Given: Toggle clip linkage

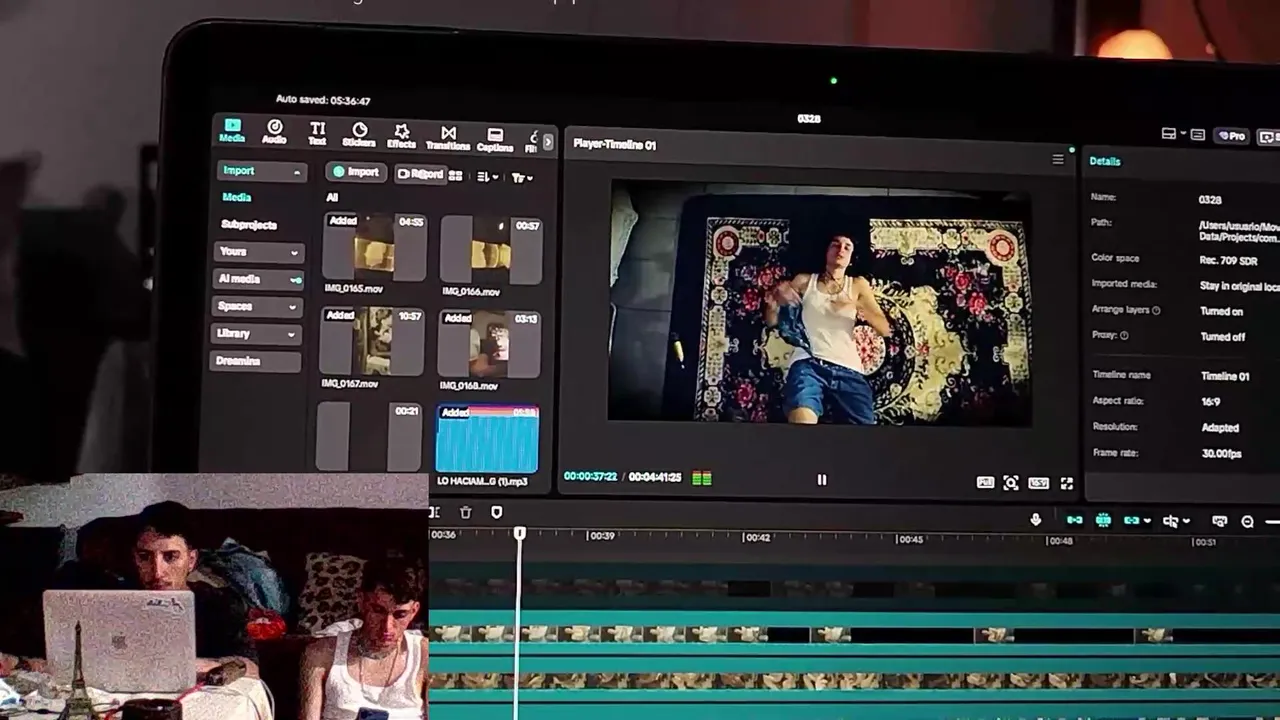Looking at the screenshot, I should pyautogui.click(x=1131, y=520).
